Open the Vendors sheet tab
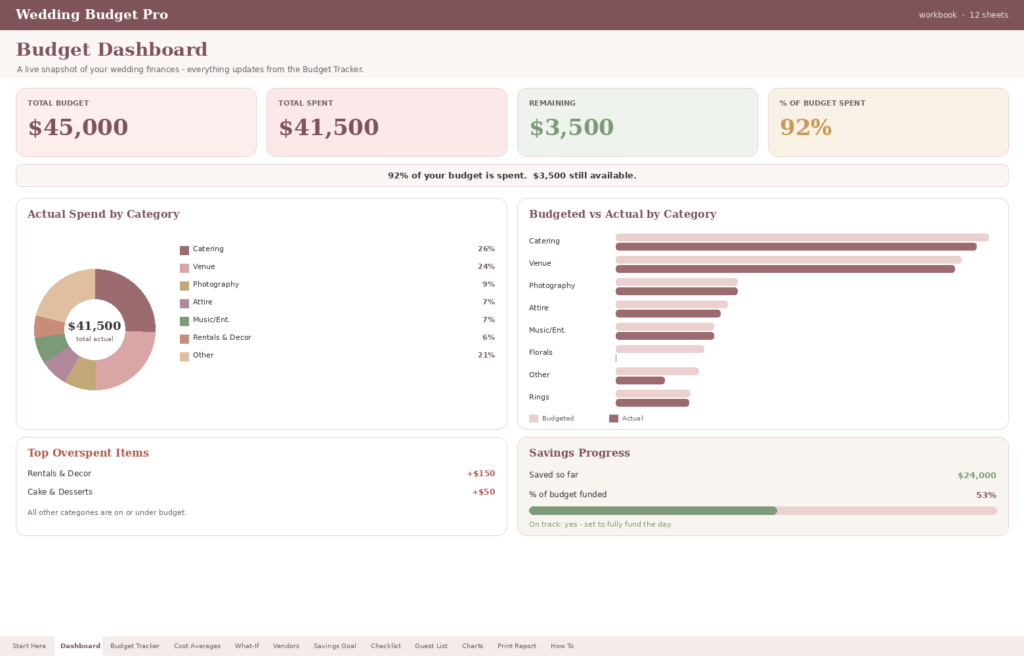The height and width of the screenshot is (656, 1024). (x=286, y=646)
